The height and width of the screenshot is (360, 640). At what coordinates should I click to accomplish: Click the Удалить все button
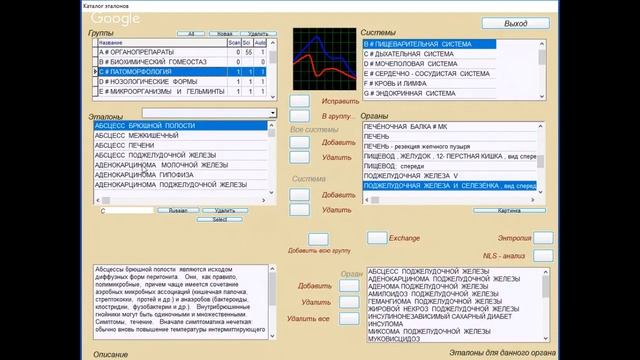click(349, 318)
